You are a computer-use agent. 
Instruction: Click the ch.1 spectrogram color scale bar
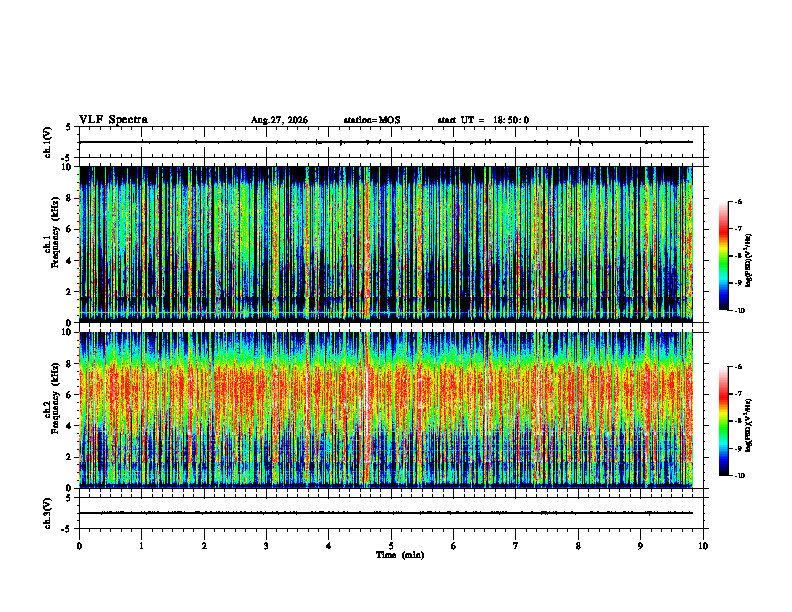pos(723,256)
